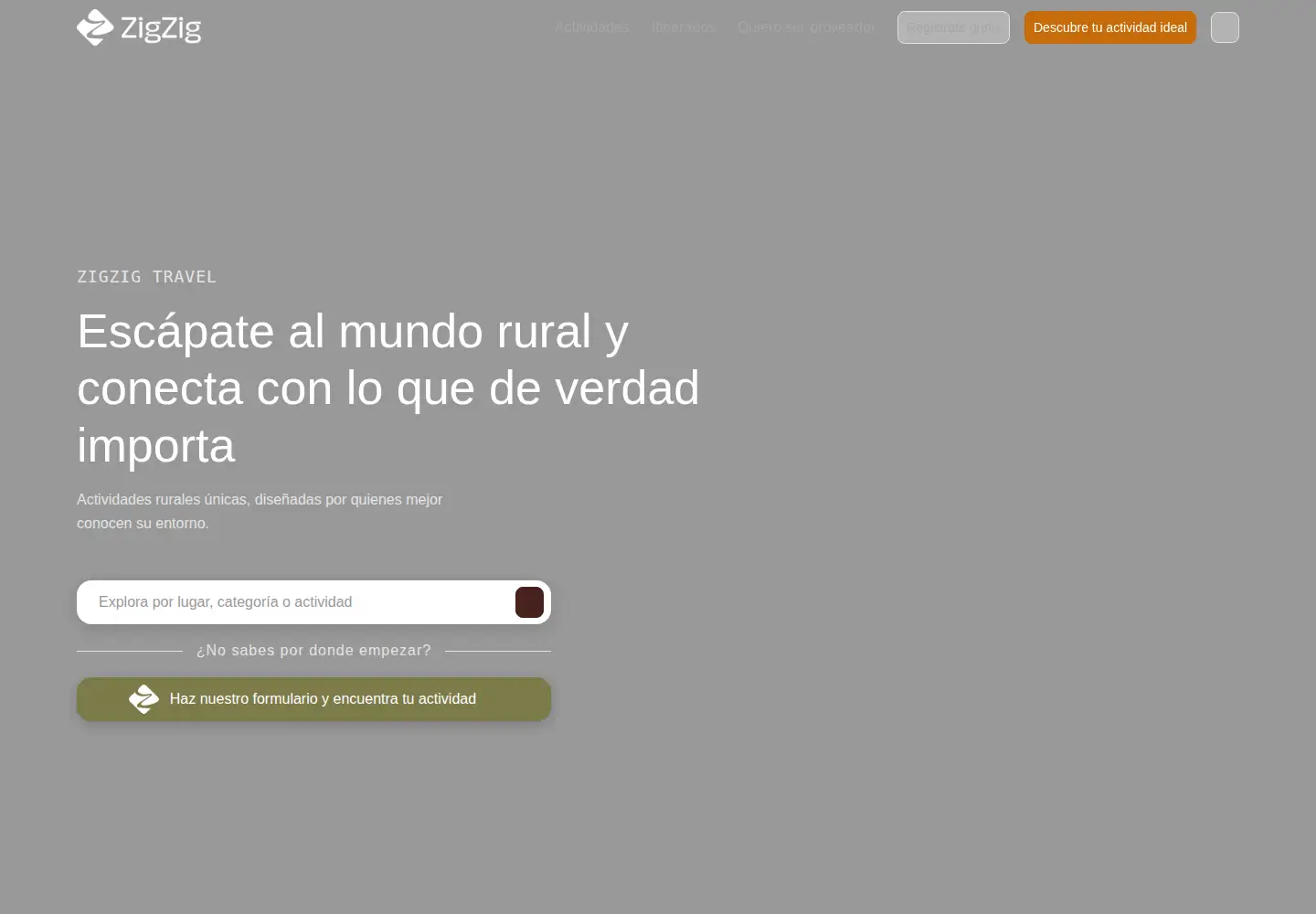Click the heading Escápate al mundo rural
This screenshot has width=1316, height=914.
point(388,388)
